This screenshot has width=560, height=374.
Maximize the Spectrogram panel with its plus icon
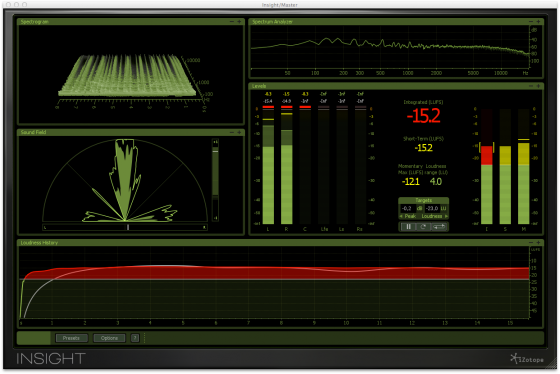point(239,22)
